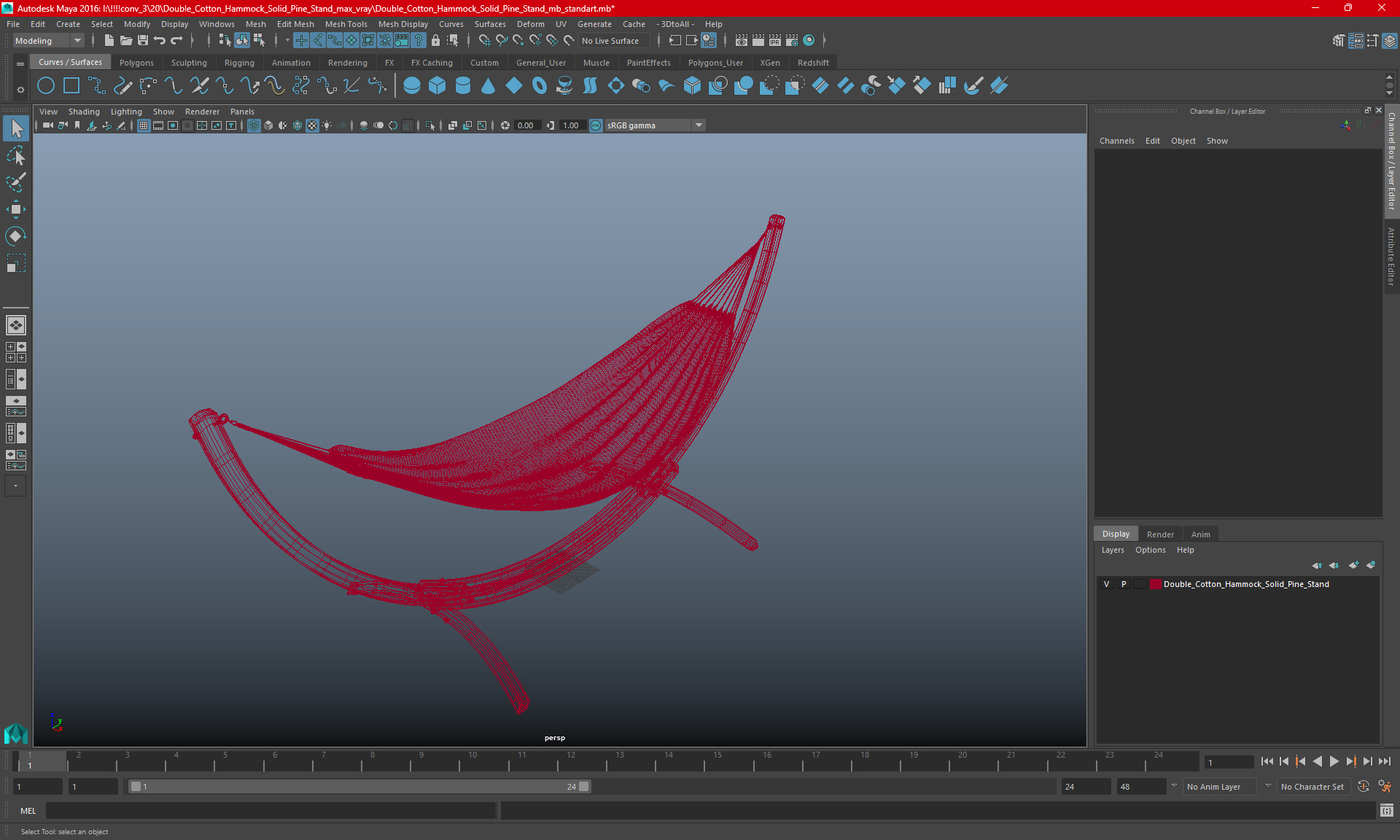The image size is (1400, 840).
Task: Open the Mesh Tools menu
Action: pyautogui.click(x=346, y=24)
